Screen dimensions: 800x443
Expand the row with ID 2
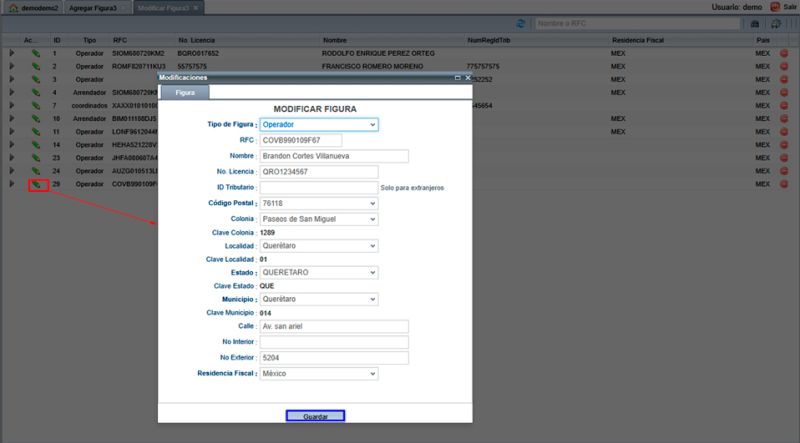pos(11,66)
